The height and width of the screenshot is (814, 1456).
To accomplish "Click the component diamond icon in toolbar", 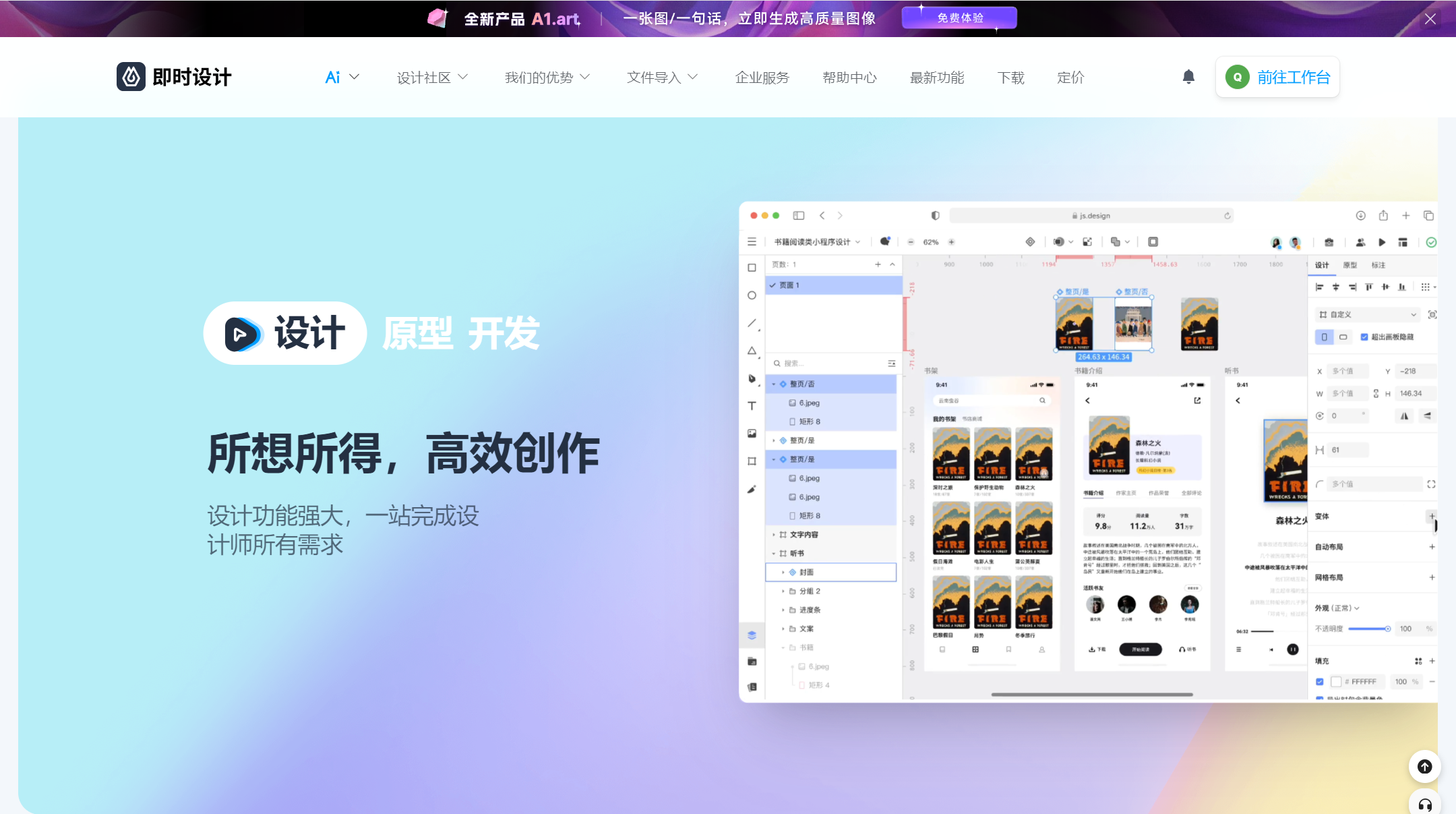I will pyautogui.click(x=1030, y=241).
